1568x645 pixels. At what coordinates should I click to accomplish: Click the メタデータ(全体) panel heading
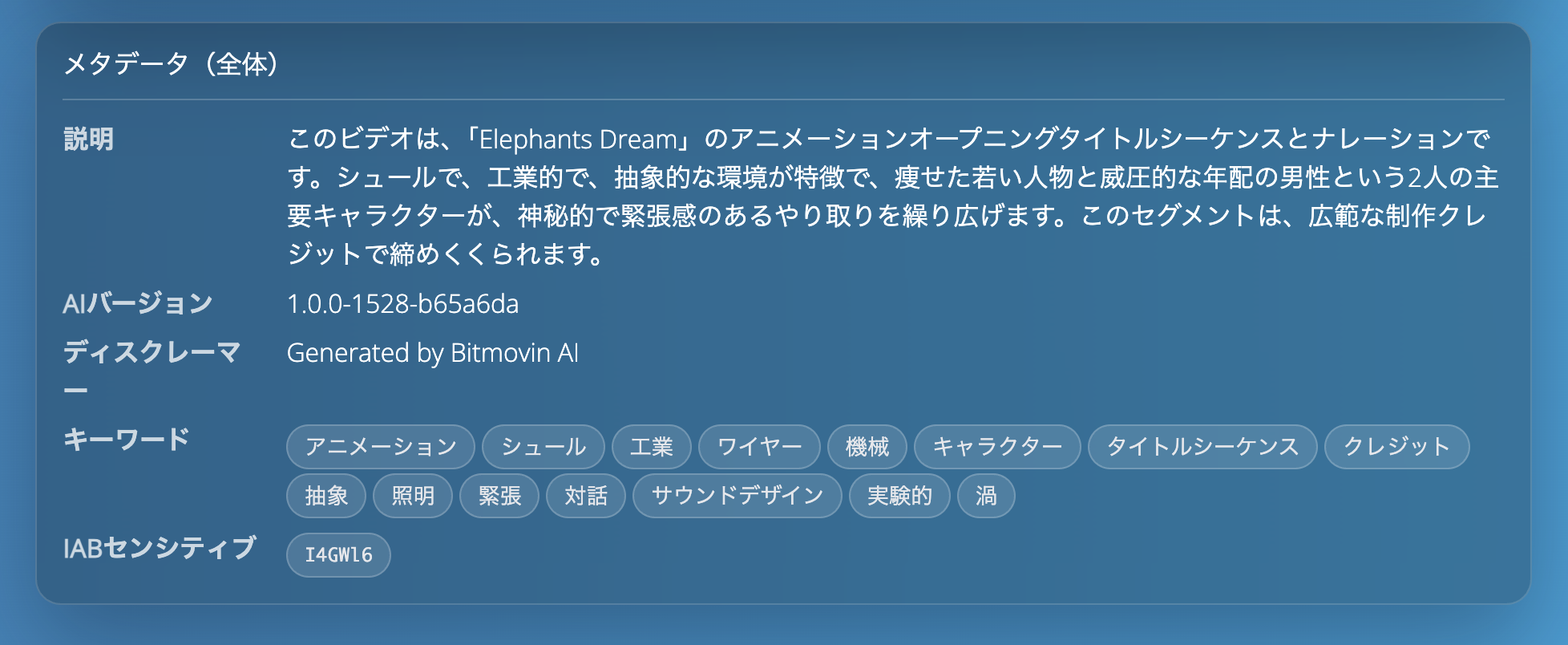coord(172,63)
